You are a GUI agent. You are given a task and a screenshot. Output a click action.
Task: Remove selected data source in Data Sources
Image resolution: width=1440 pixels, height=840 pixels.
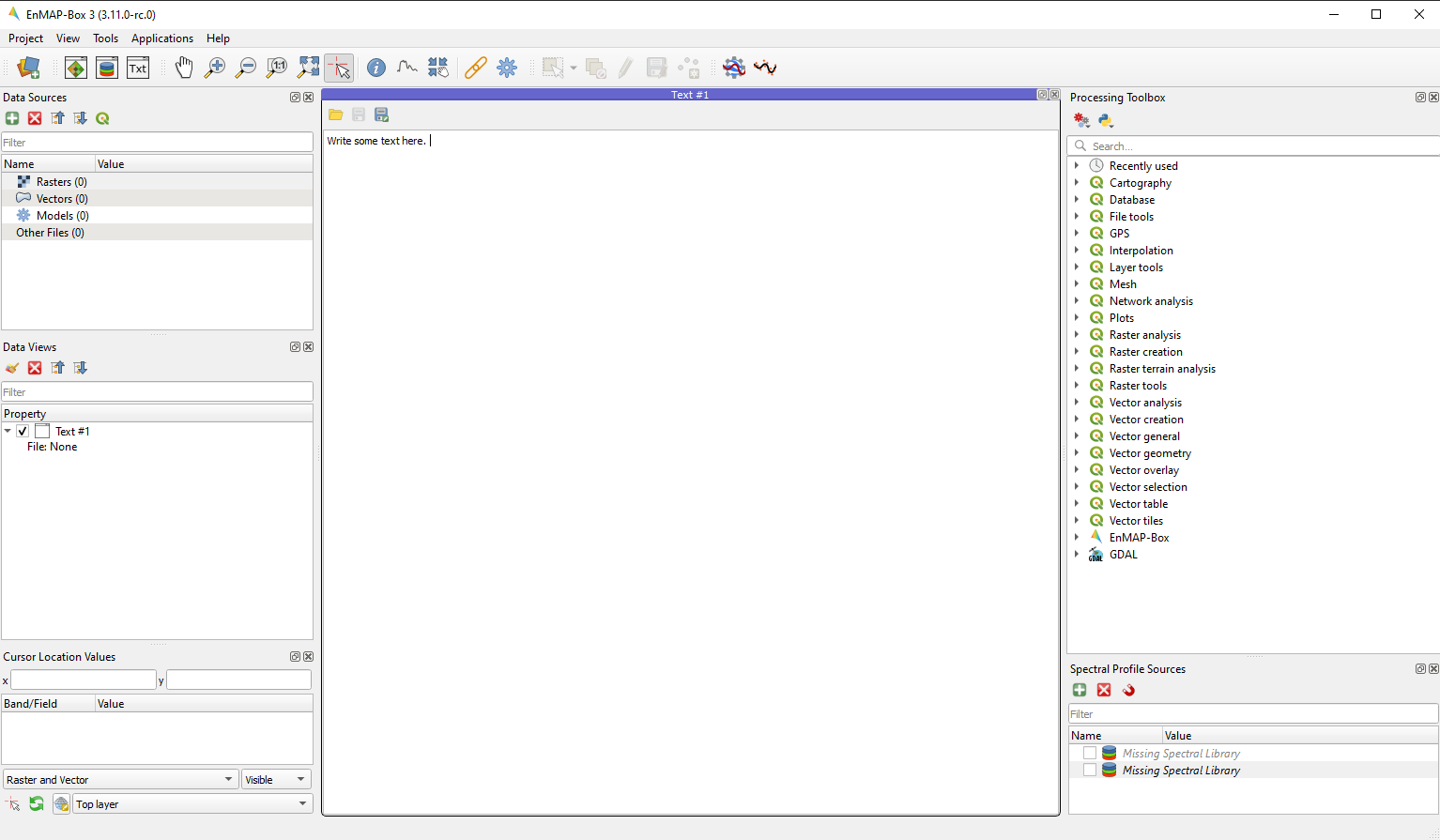tap(35, 118)
